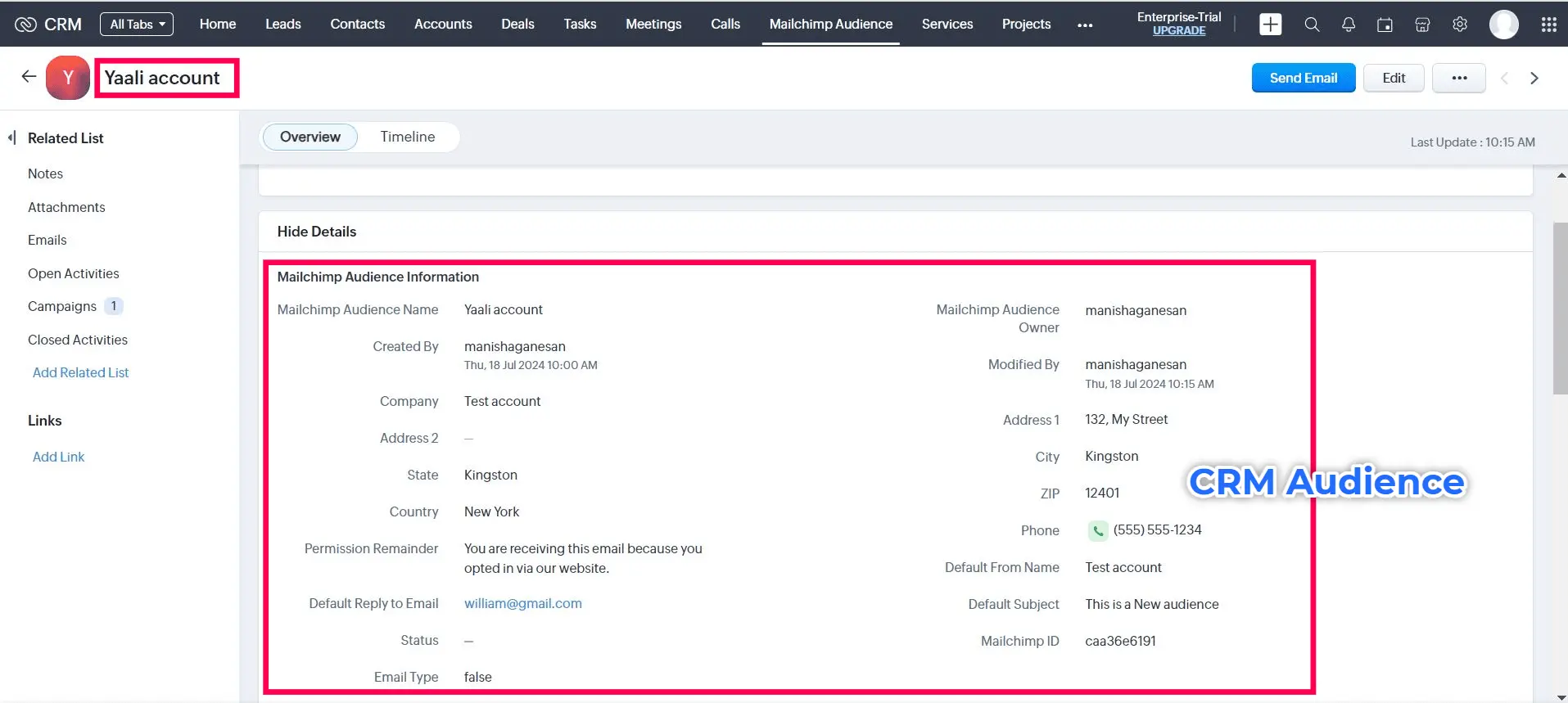
Task: Click the Send Email button
Action: click(x=1304, y=78)
